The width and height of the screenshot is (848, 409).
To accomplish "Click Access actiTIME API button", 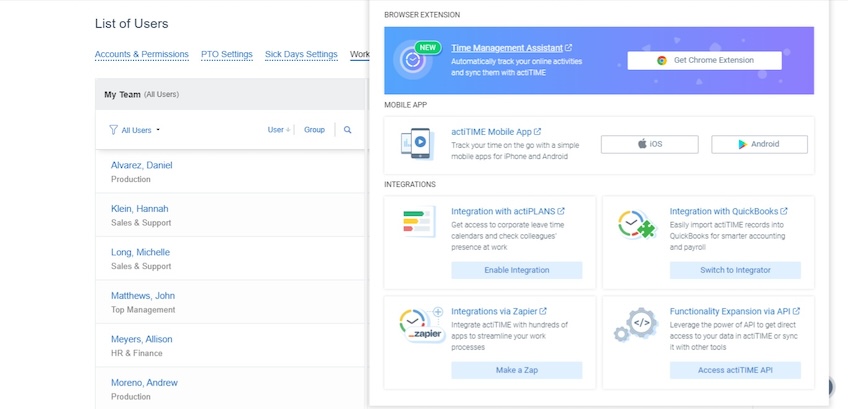I will point(735,370).
